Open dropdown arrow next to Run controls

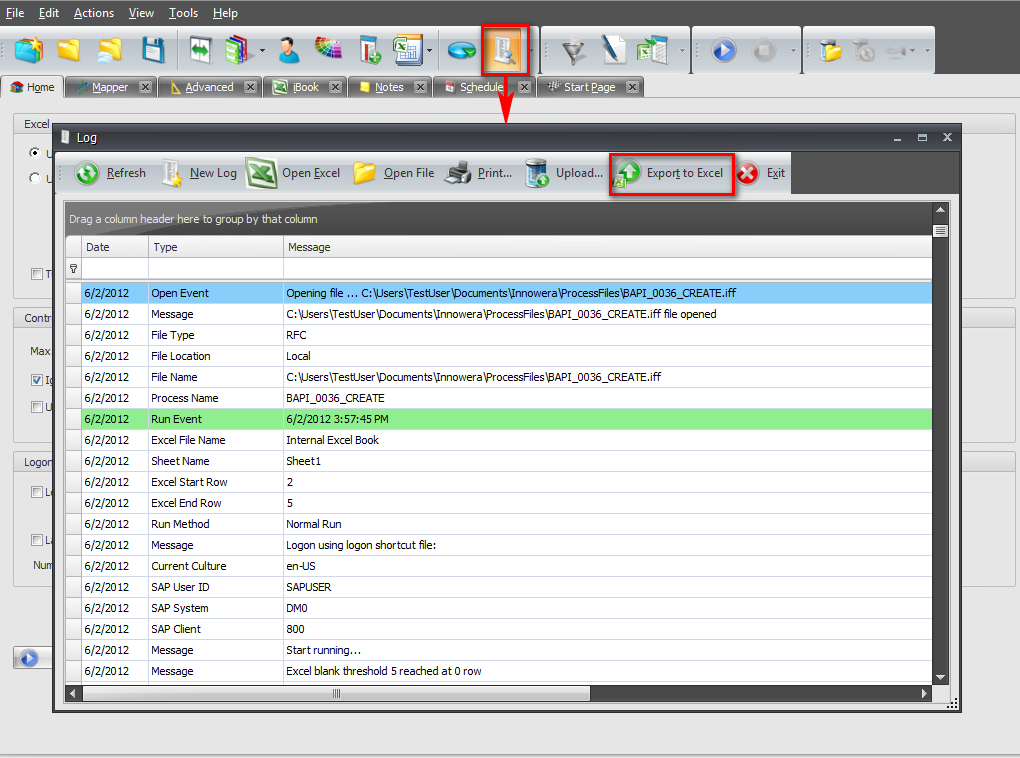[793, 50]
